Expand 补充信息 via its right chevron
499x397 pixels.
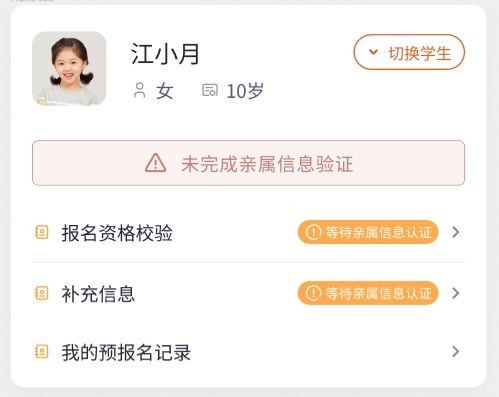tap(456, 293)
